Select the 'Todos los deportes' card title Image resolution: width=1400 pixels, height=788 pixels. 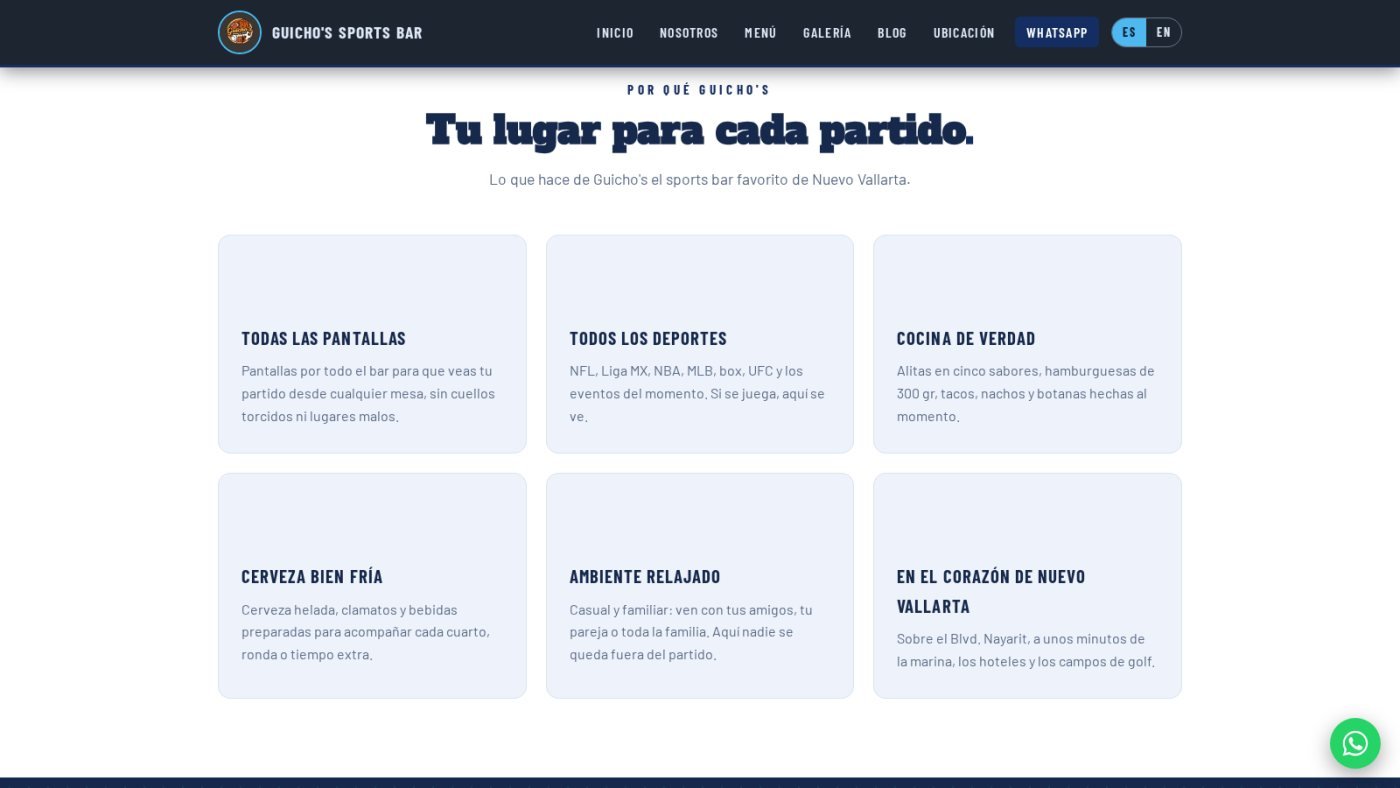[648, 338]
